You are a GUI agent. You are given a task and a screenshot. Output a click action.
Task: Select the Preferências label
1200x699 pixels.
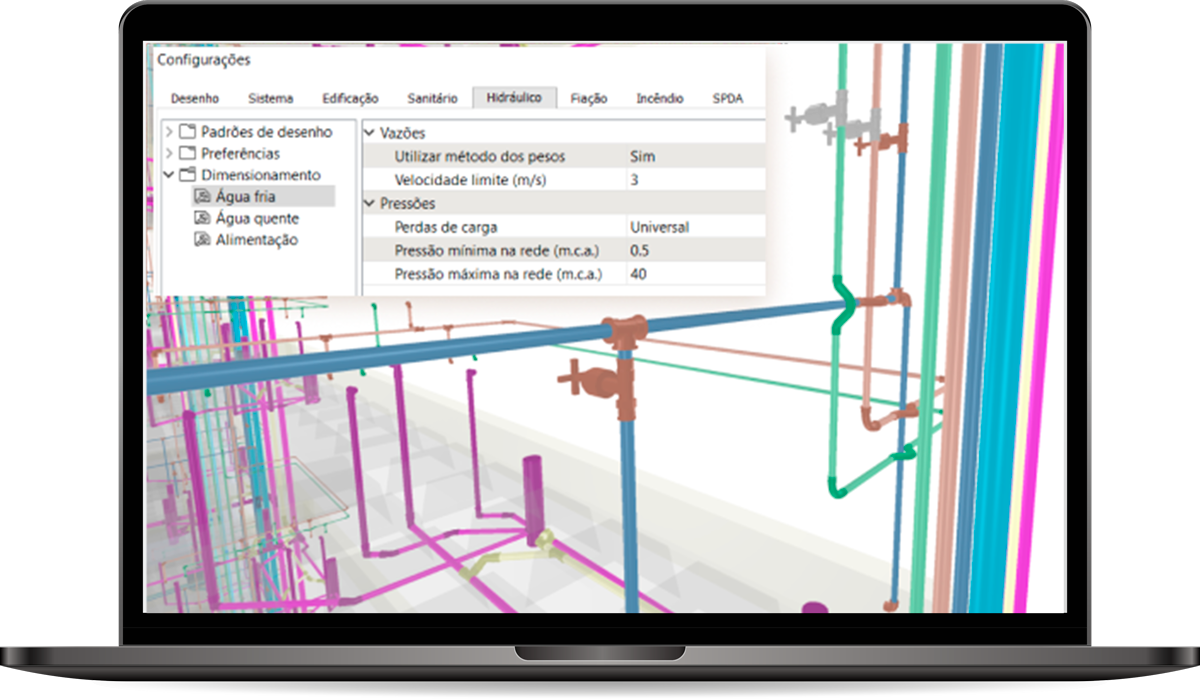(x=240, y=153)
